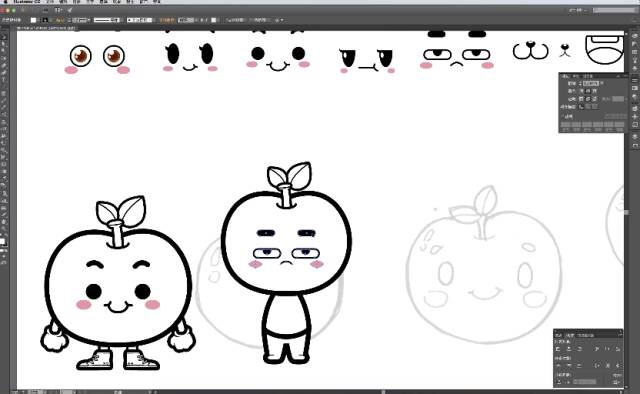Image resolution: width=640 pixels, height=394 pixels.
Task: Select the bevel join icon in Stroke panel
Action: (595, 99)
